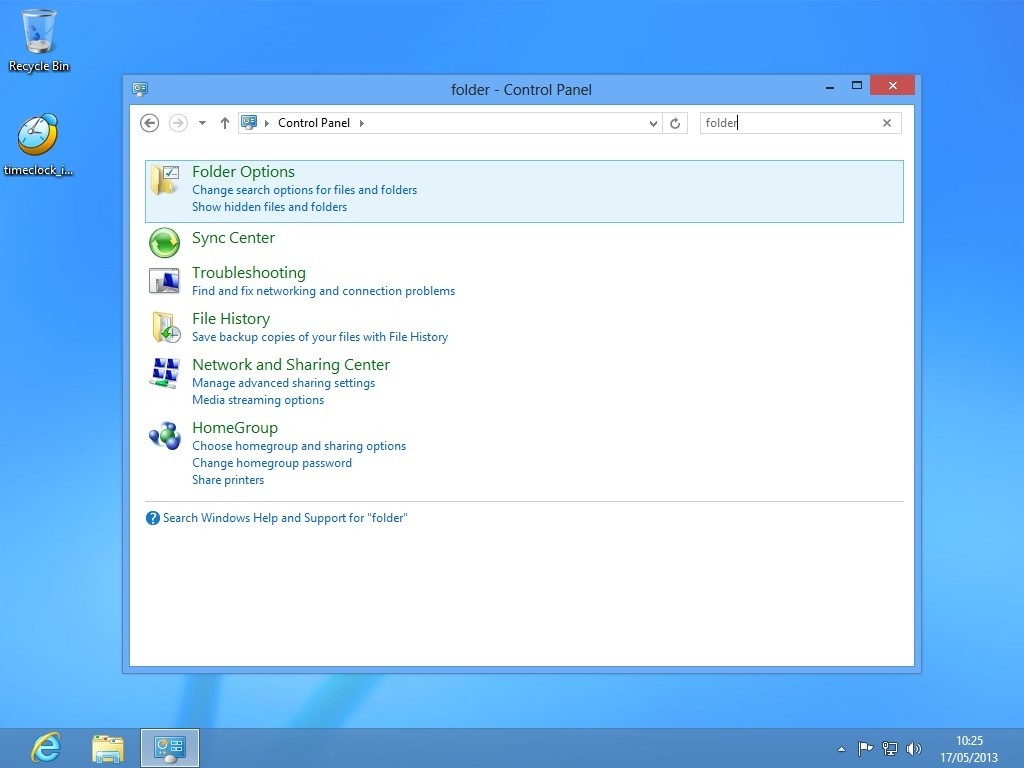
Task: Open the Sync Center green icon
Action: (165, 242)
